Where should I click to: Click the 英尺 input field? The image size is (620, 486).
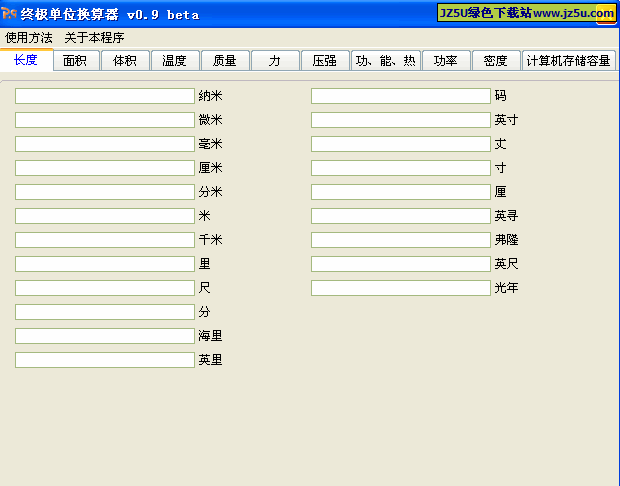pos(401,264)
